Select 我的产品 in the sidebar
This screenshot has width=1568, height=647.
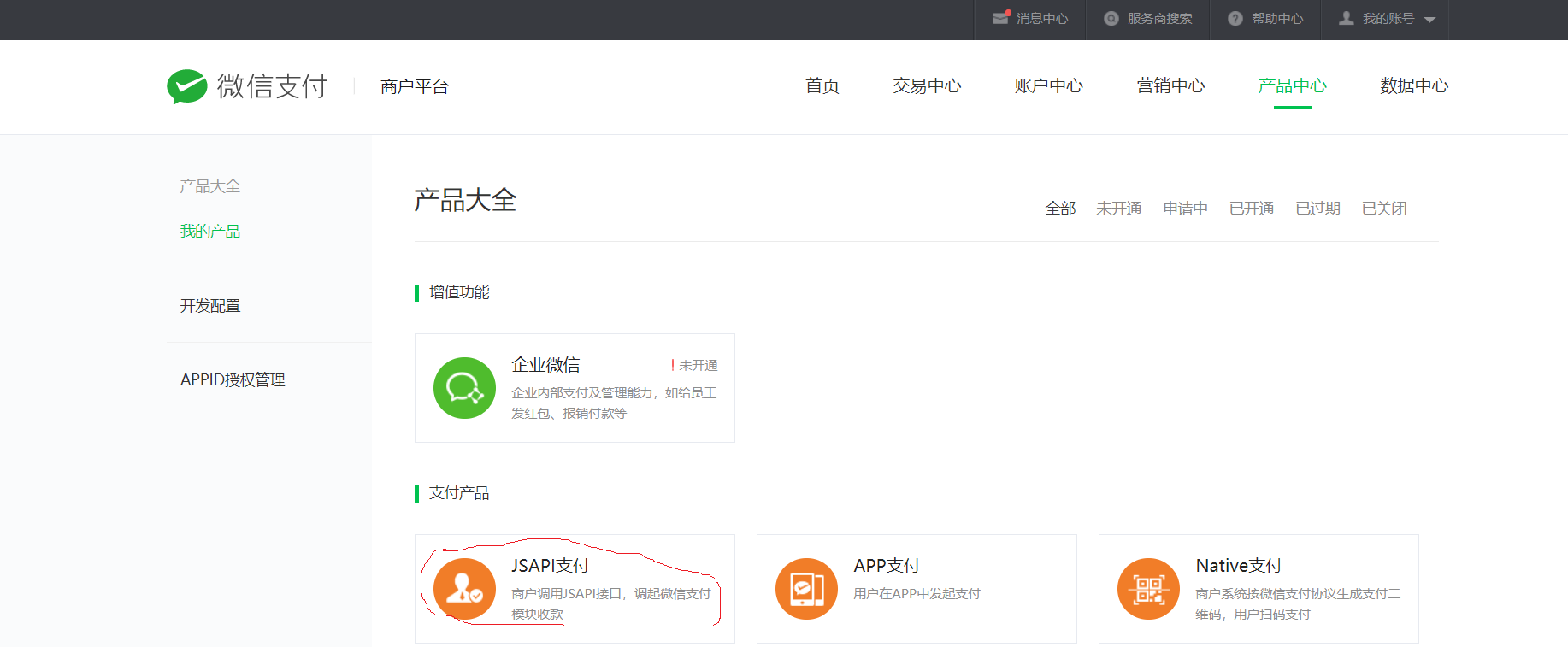210,232
